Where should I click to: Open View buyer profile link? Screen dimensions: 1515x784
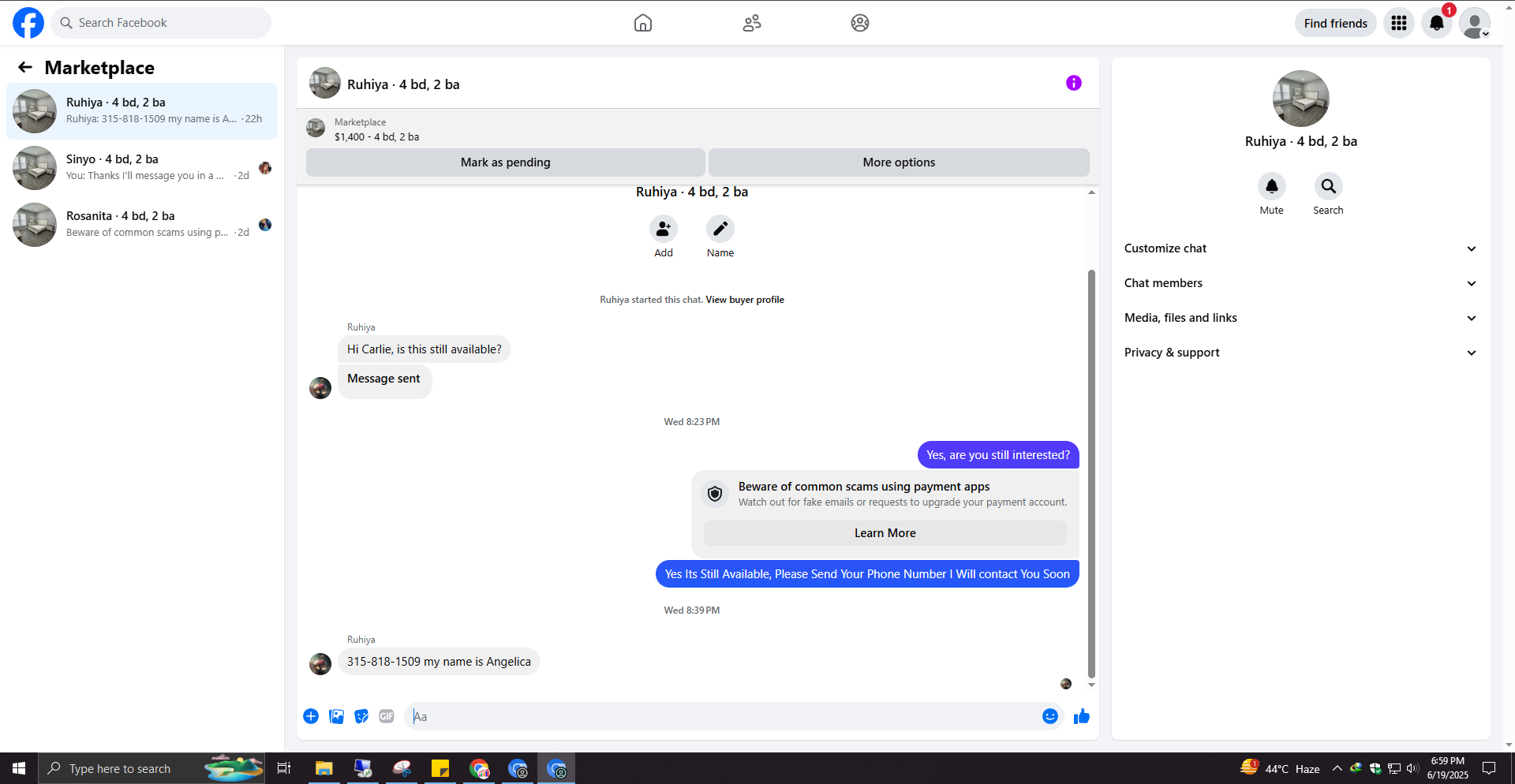pyautogui.click(x=745, y=300)
